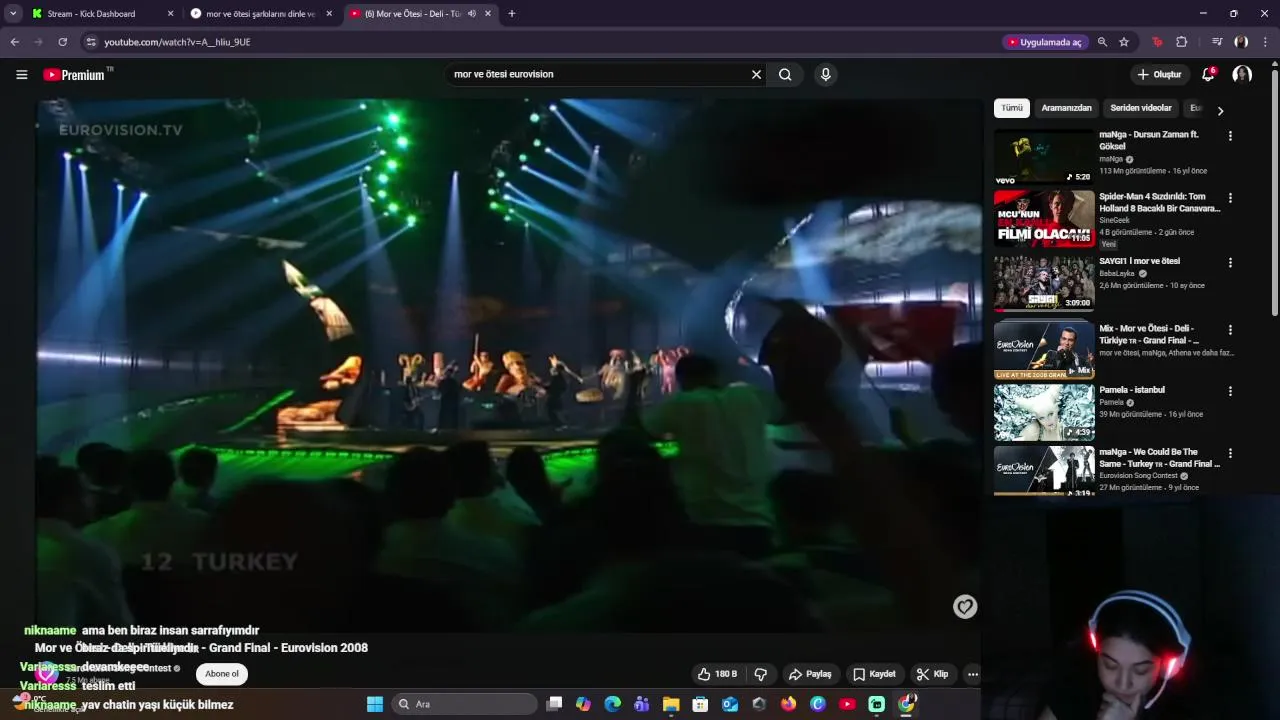Select the Tümü filter chip

pyautogui.click(x=1012, y=108)
